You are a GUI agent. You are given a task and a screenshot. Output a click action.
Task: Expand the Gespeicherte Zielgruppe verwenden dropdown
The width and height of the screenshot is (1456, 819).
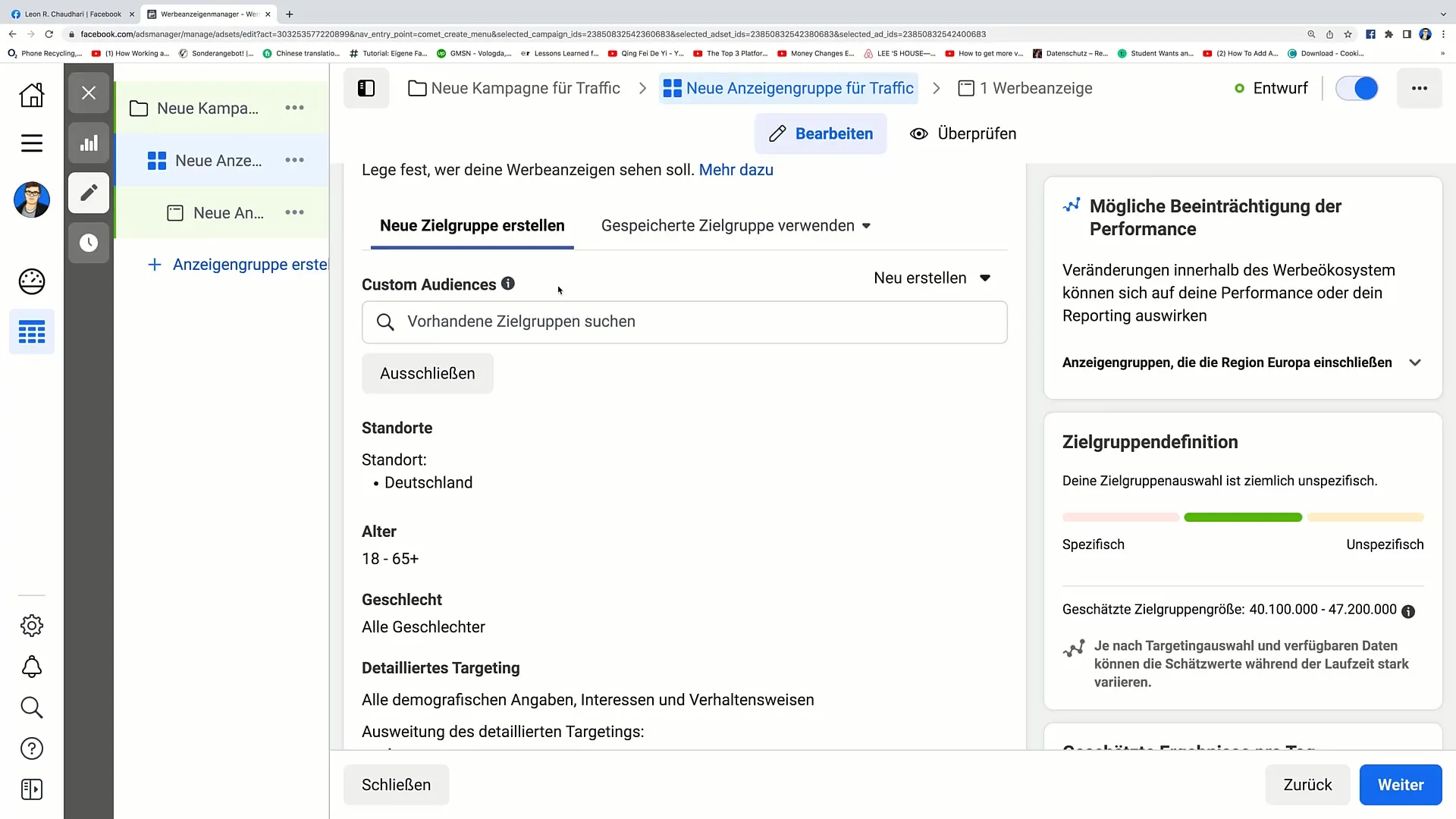tap(735, 225)
